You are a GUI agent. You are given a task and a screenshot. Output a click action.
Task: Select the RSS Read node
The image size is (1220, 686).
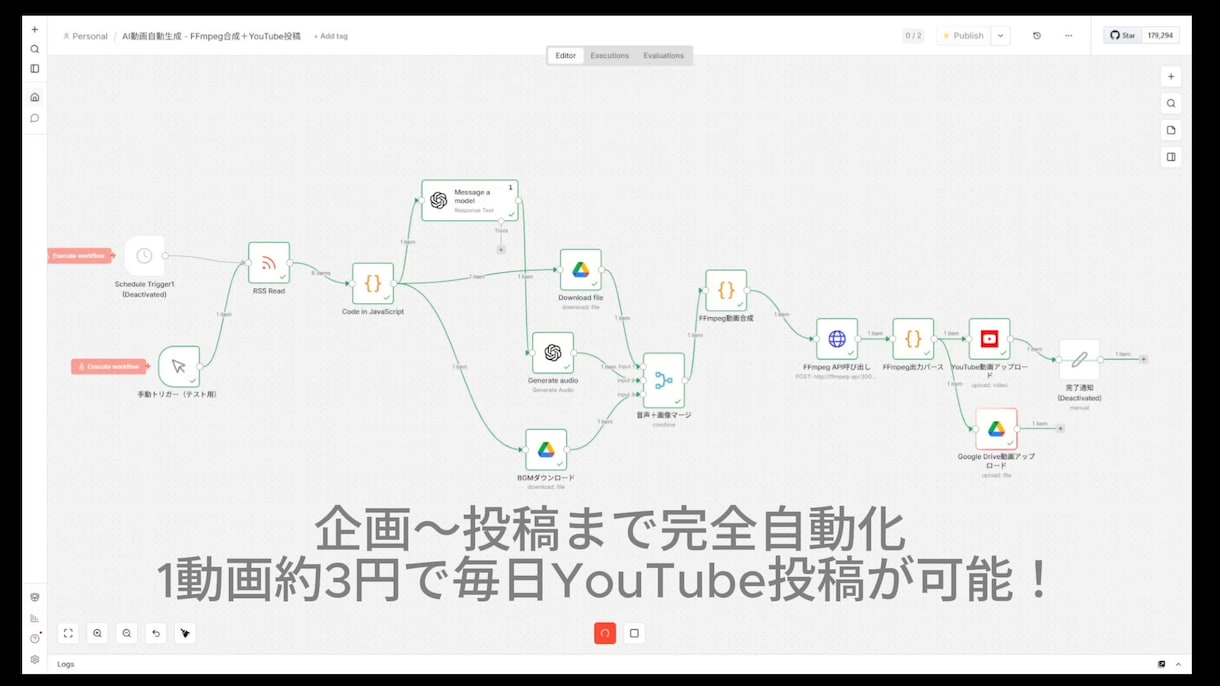269,263
